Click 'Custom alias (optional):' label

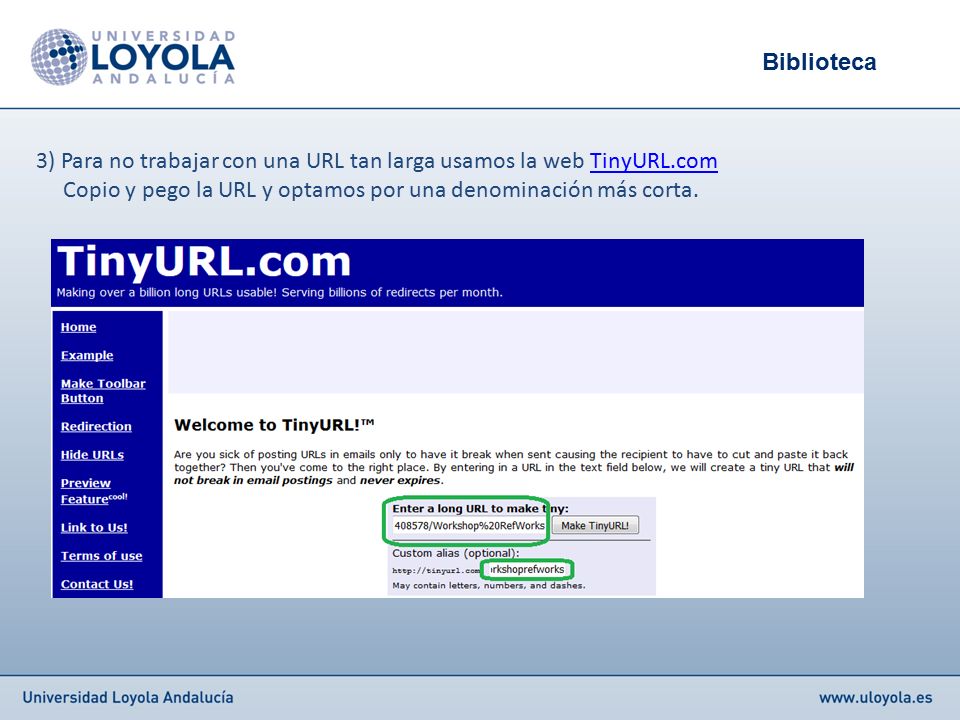[x=456, y=553]
